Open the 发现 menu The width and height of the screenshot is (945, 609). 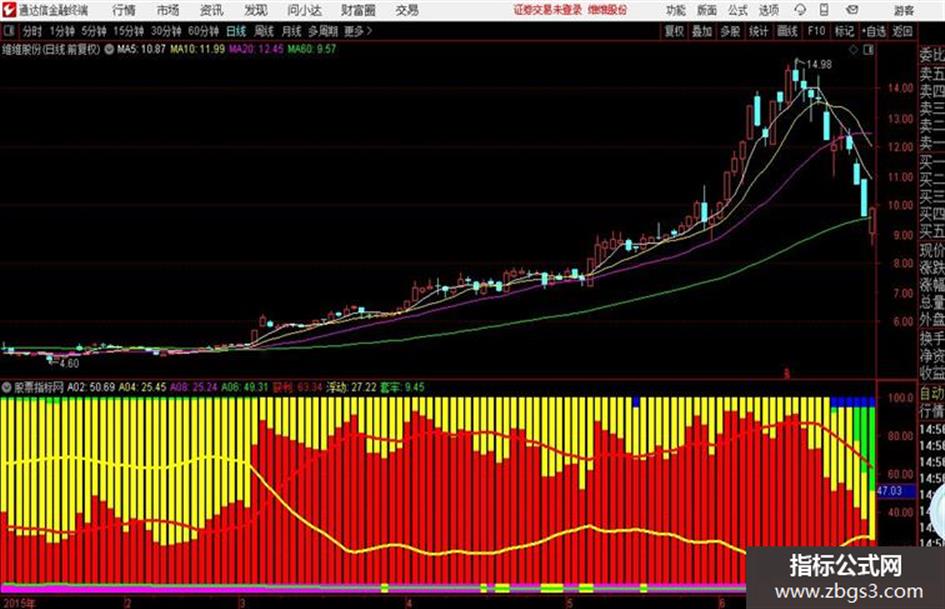click(x=256, y=10)
